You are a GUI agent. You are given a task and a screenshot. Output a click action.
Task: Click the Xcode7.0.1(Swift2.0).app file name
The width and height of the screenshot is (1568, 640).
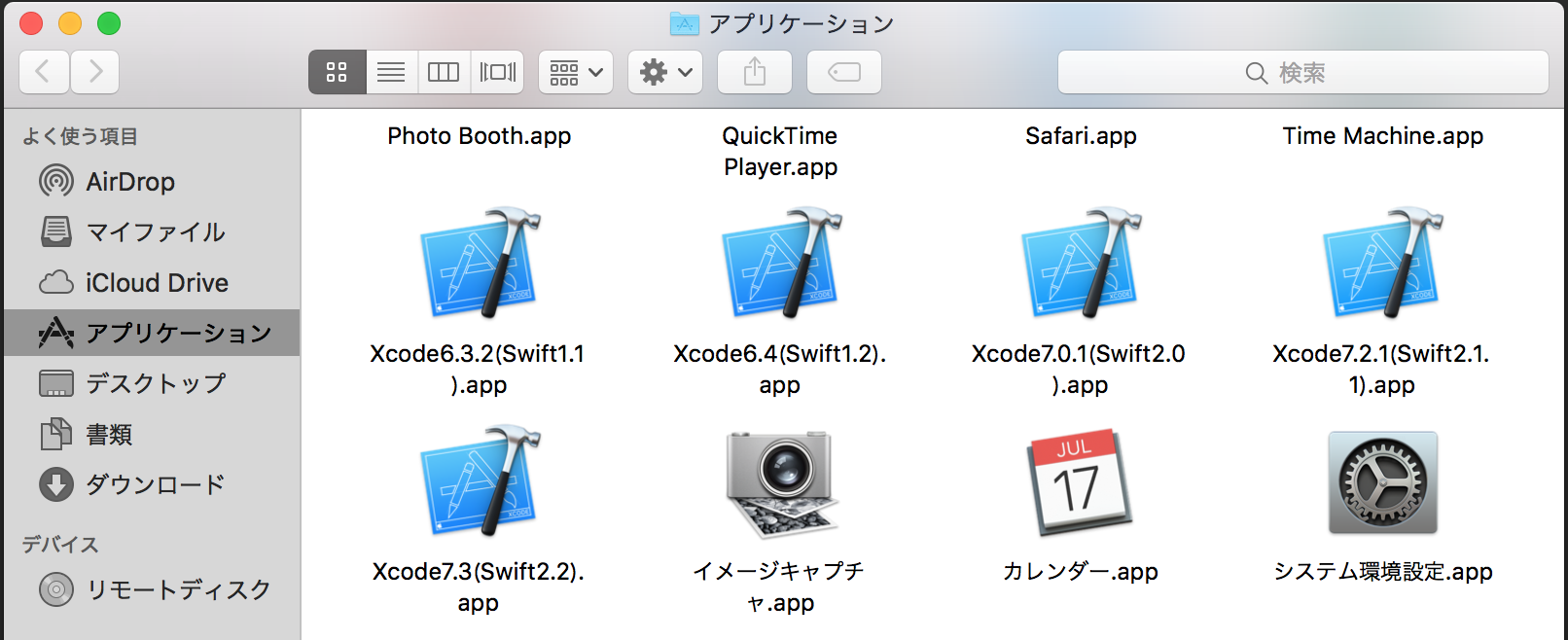click(1079, 369)
